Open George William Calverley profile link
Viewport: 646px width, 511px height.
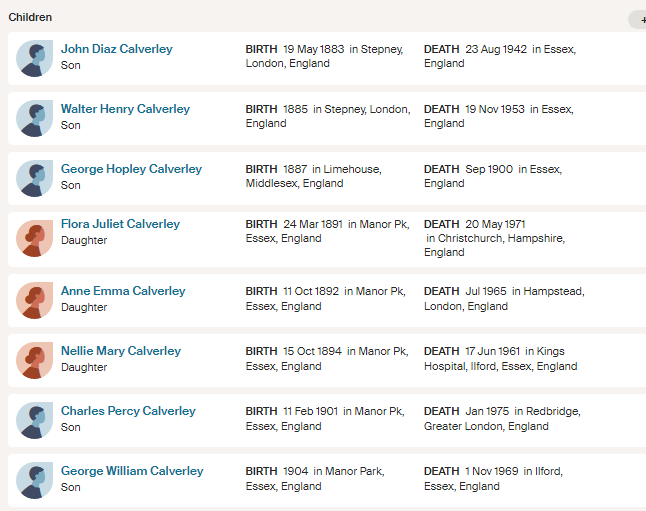click(132, 471)
